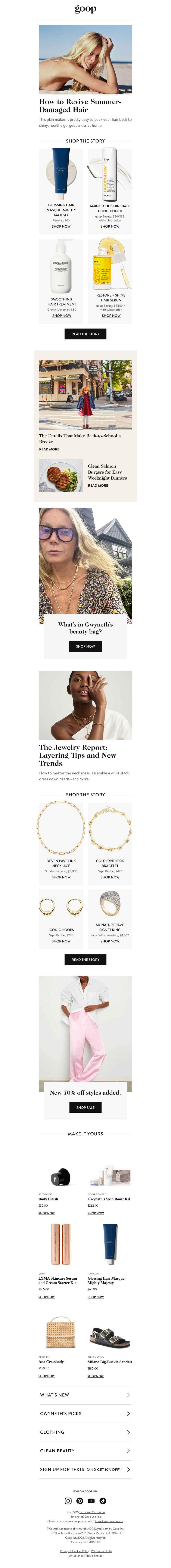Image resolution: width=171 pixels, height=1568 pixels.
Task: Expand the Gwyneth's Picks chevron arrow
Action: tap(128, 1413)
